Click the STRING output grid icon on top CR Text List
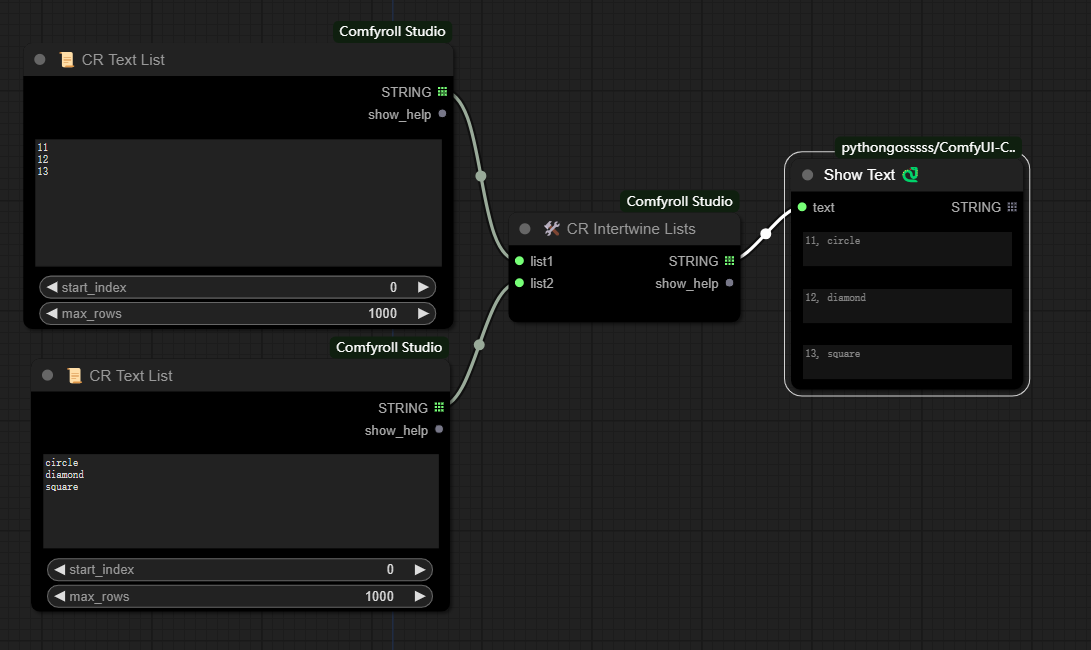The width and height of the screenshot is (1091, 650). [442, 92]
